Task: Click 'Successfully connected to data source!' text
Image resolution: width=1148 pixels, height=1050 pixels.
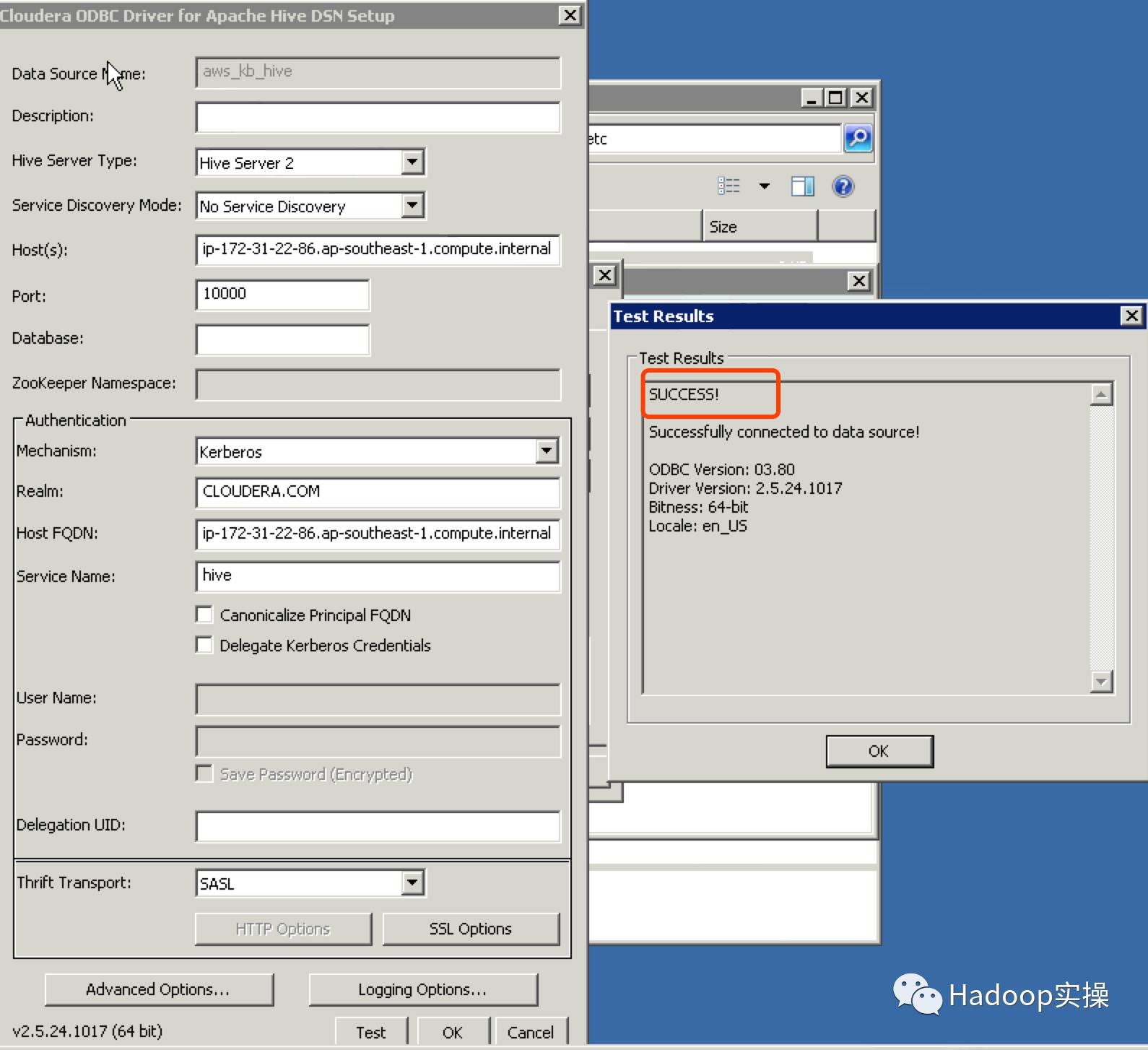Action: 783,432
